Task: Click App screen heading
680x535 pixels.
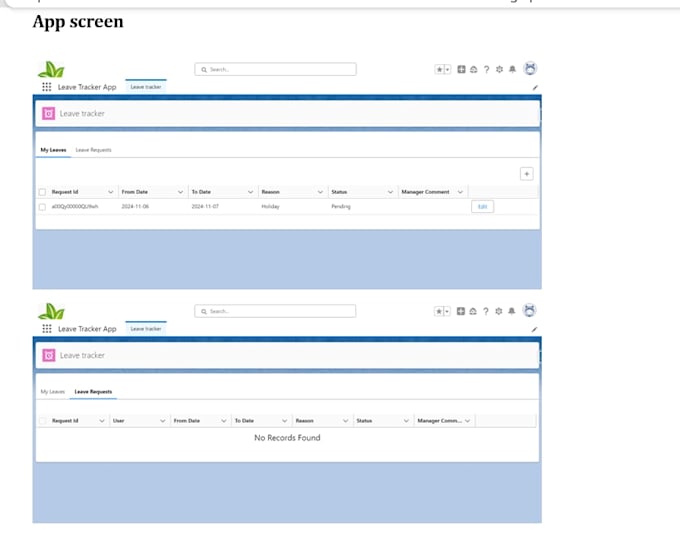Action: pos(78,22)
